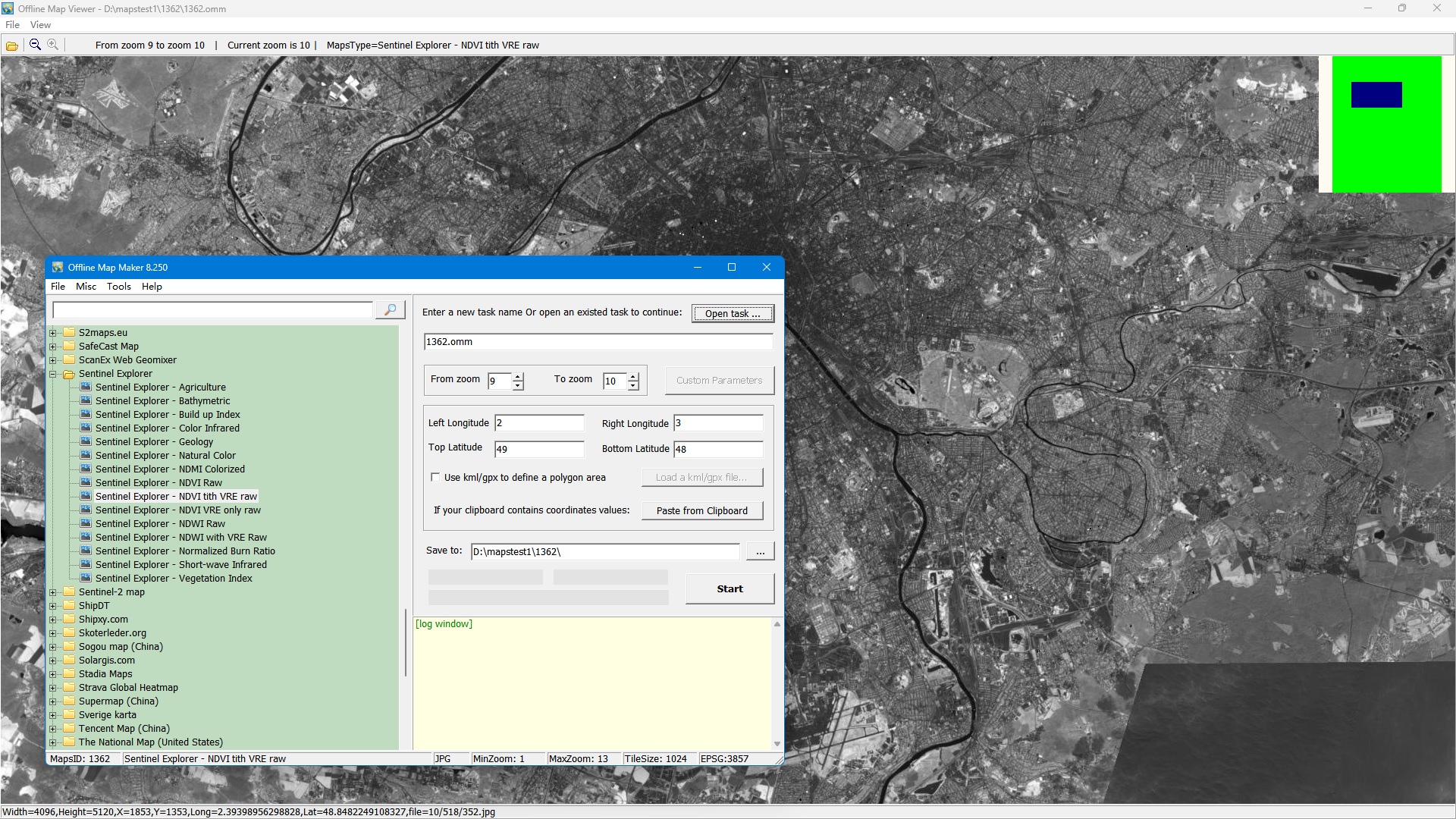The image size is (1456, 819).
Task: Decrease the To zoom value
Action: pyautogui.click(x=633, y=385)
